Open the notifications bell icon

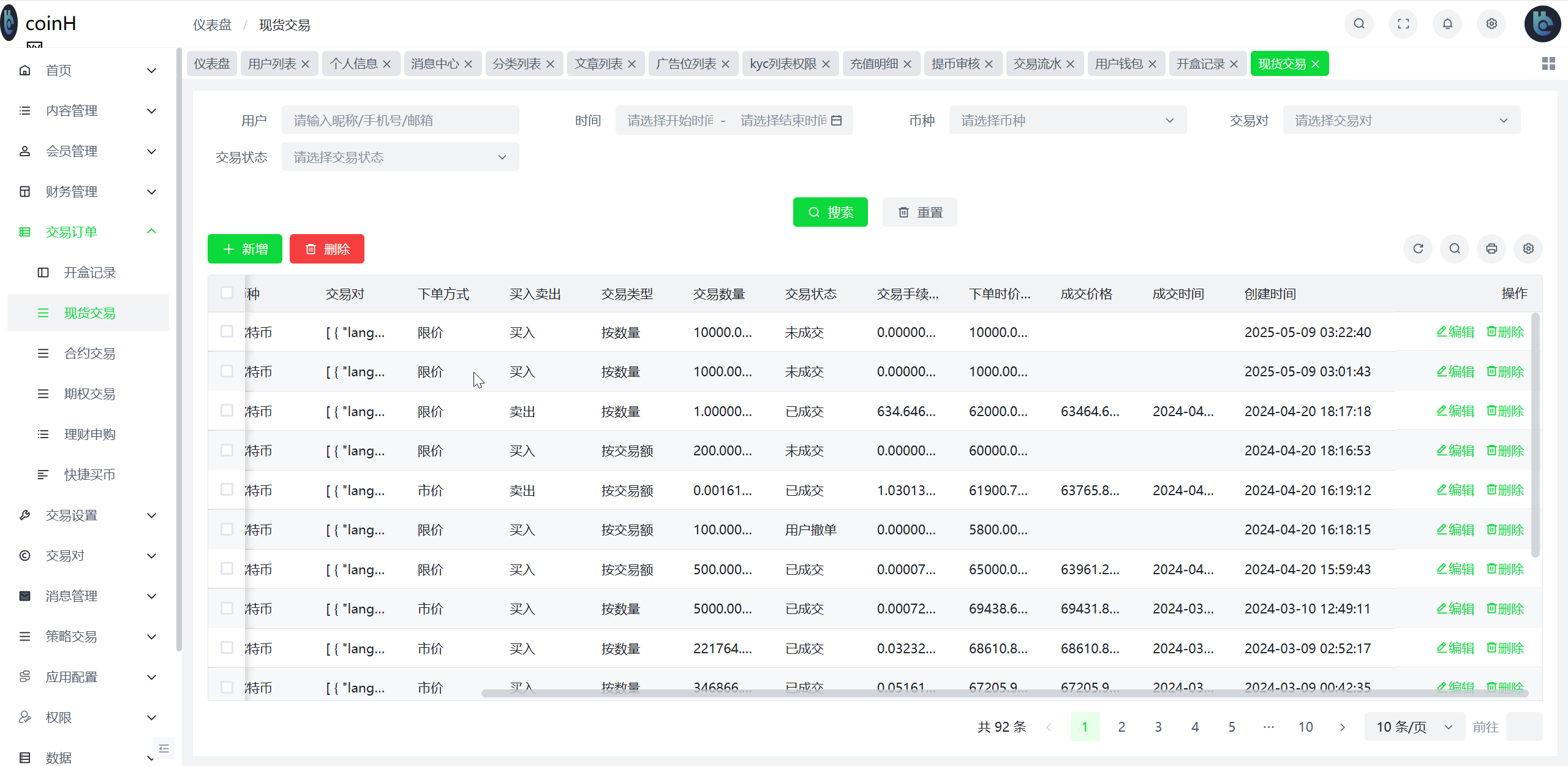click(x=1447, y=24)
